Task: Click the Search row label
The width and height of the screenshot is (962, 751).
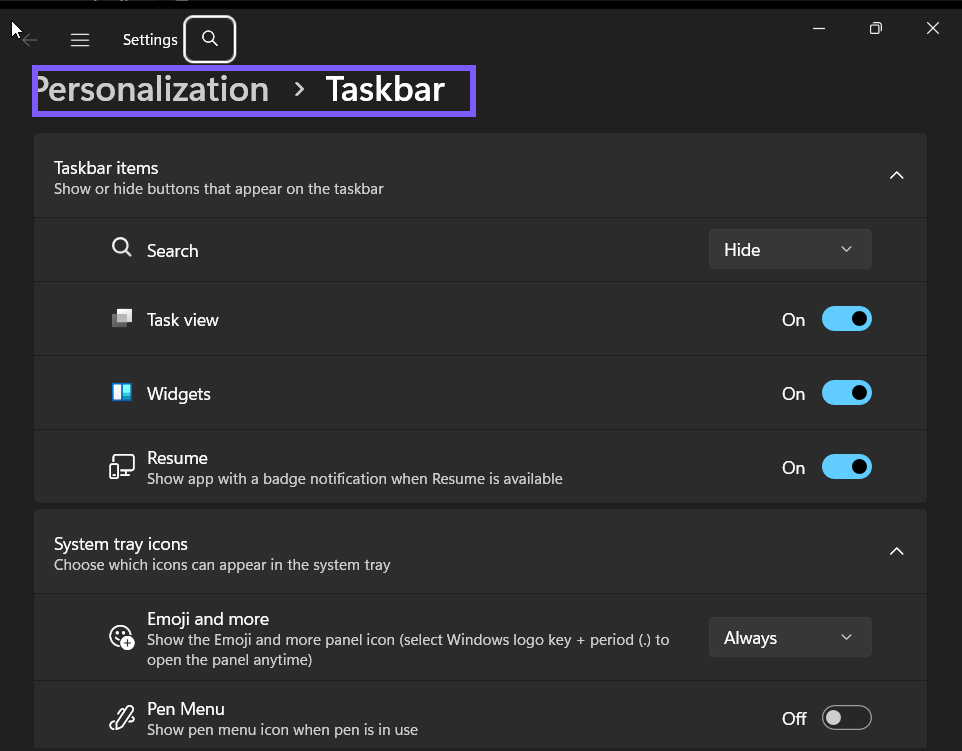Action: pos(172,251)
